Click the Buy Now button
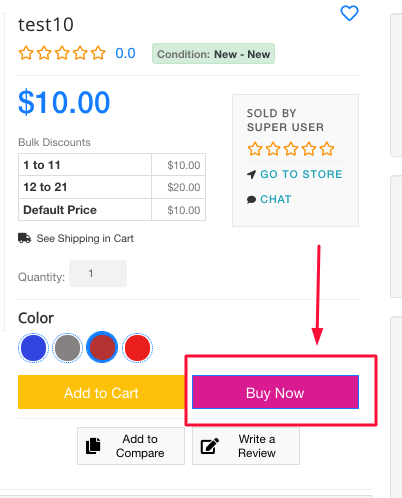This screenshot has width=402, height=498. coord(275,392)
